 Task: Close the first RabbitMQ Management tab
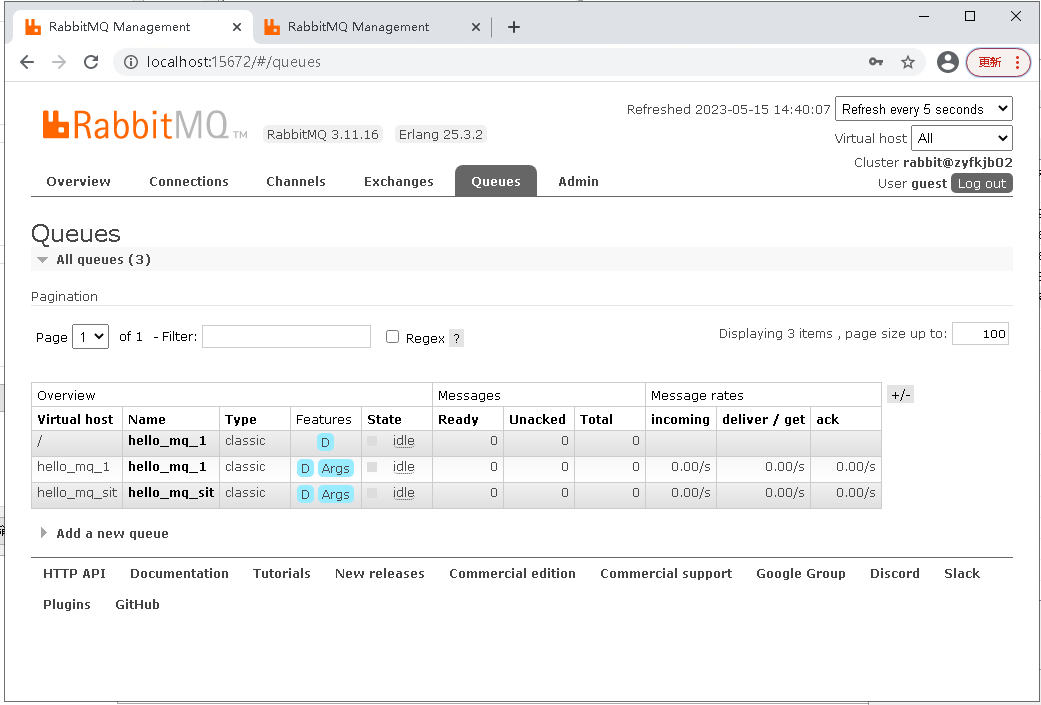[x=237, y=27]
